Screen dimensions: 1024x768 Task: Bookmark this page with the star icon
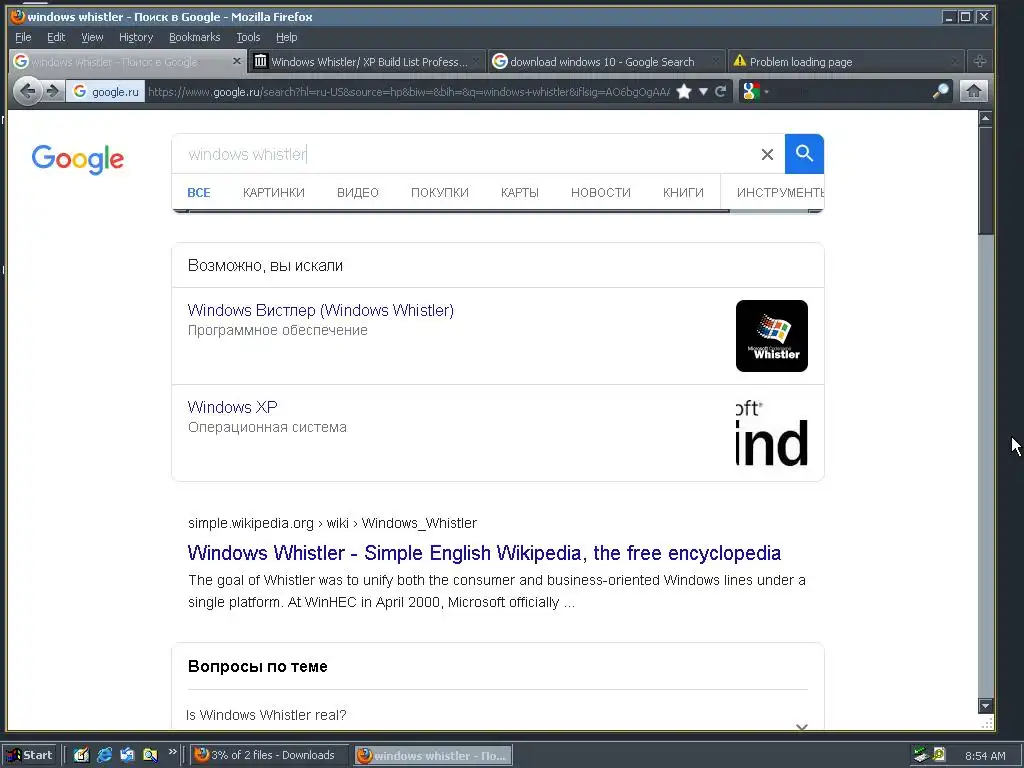pos(684,91)
